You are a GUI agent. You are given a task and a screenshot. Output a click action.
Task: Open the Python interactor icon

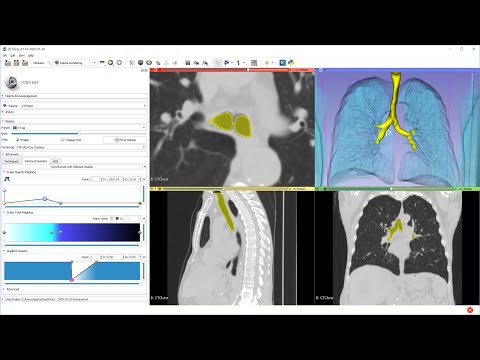coord(291,63)
